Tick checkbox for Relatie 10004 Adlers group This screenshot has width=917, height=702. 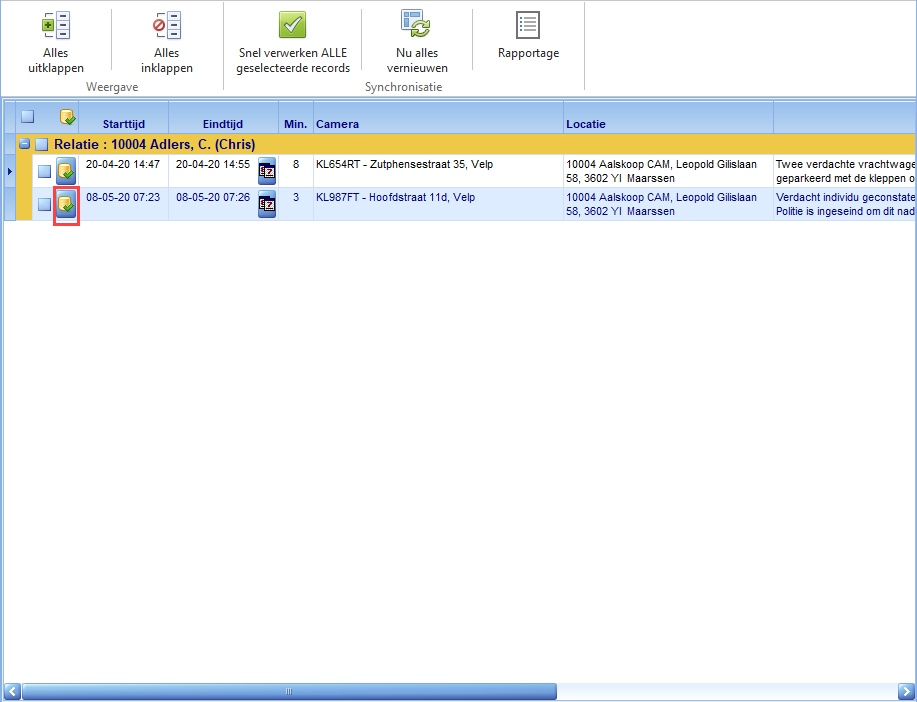tap(42, 144)
